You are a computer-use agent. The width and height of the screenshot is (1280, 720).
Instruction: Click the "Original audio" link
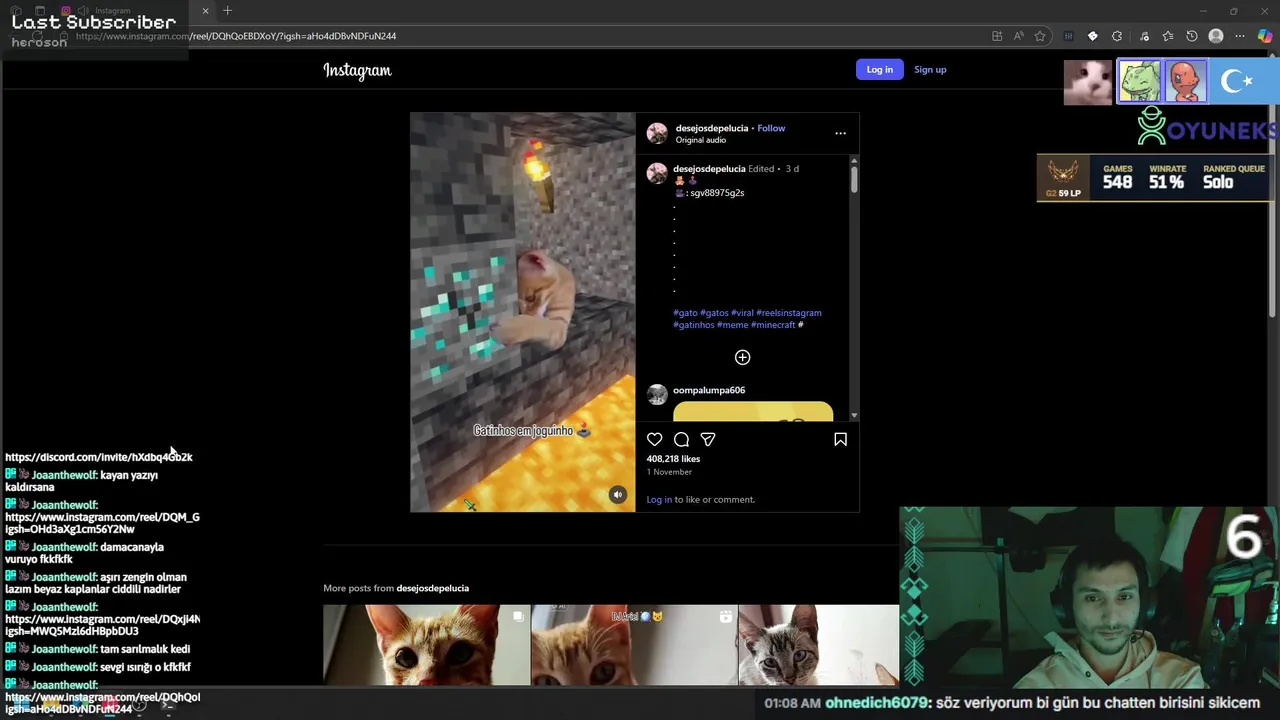[700, 140]
